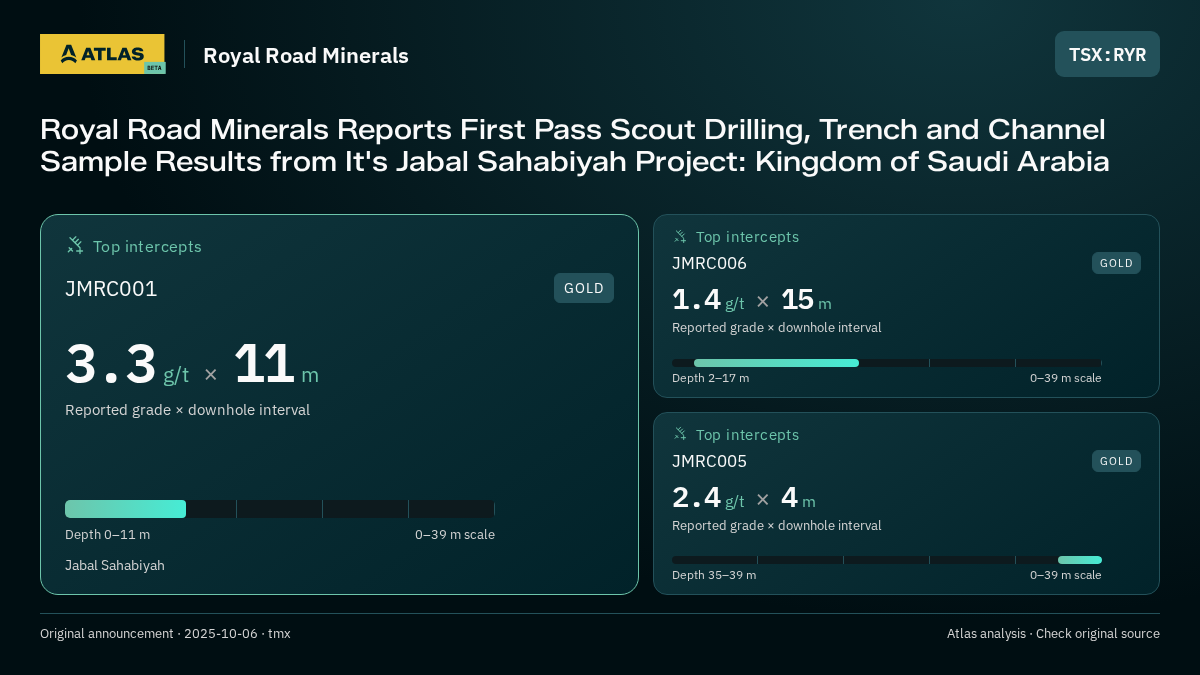Click the JMRC006 depth 2–17 m bar
The width and height of the screenshot is (1200, 675).
coord(776,363)
